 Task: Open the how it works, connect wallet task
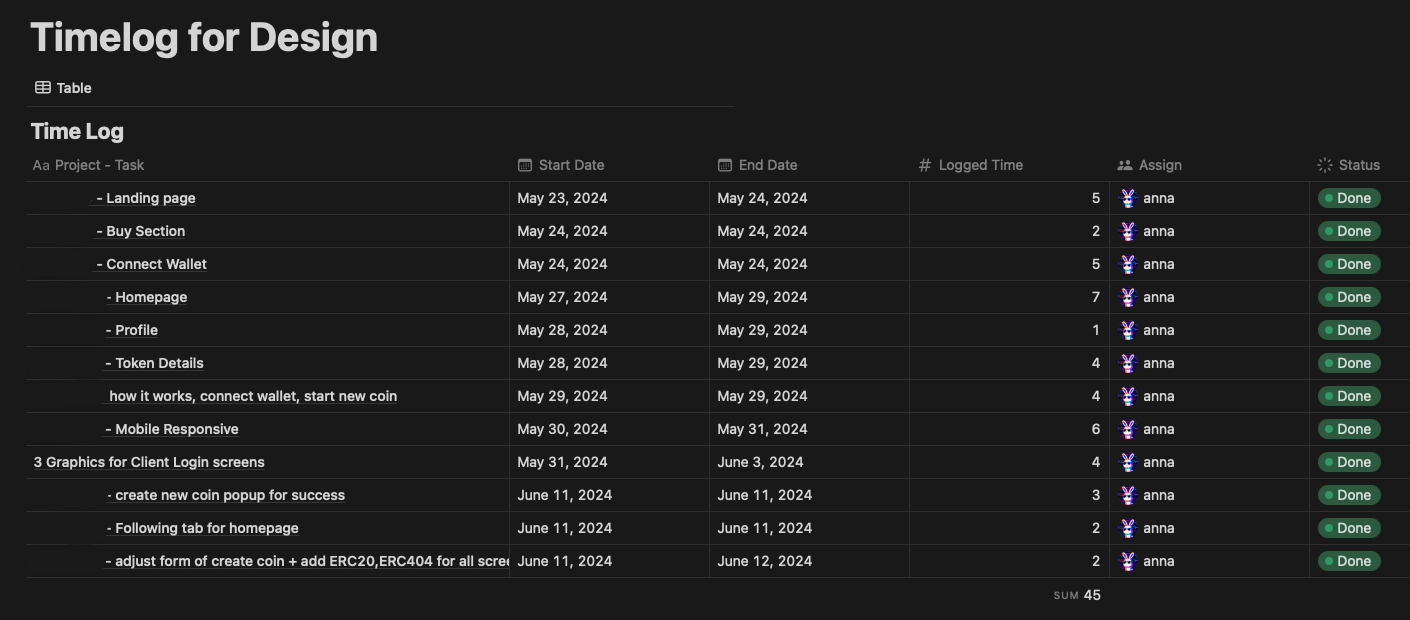253,396
